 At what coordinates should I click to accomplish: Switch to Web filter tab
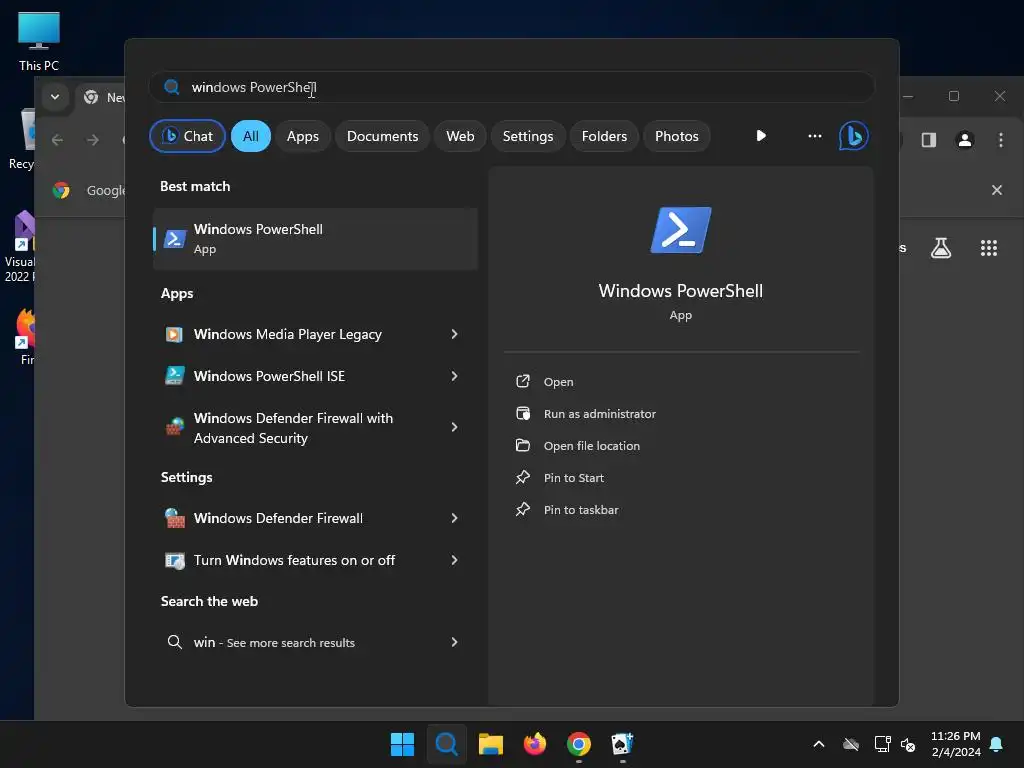coord(460,136)
